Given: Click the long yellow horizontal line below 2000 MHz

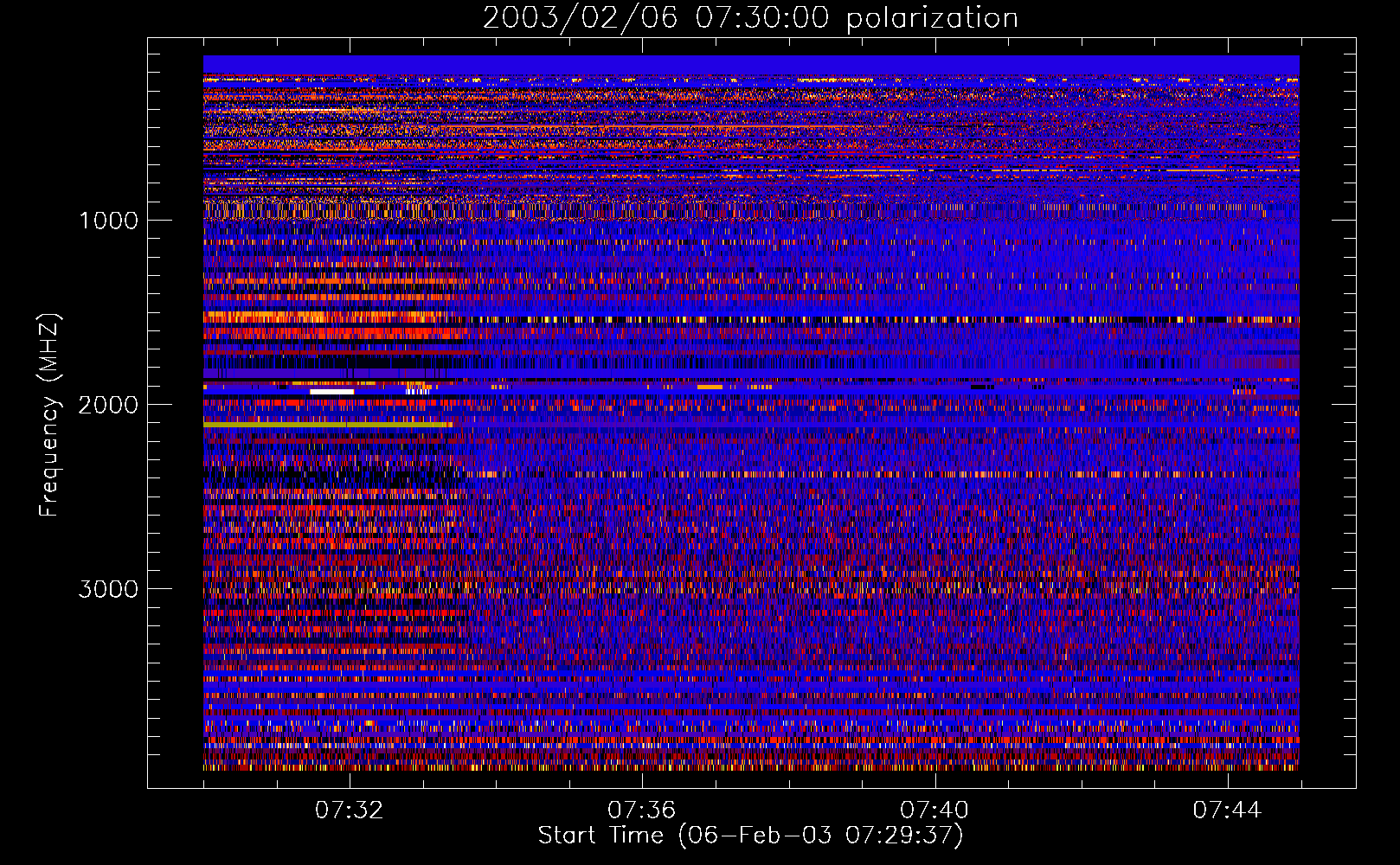Looking at the screenshot, I should (328, 425).
